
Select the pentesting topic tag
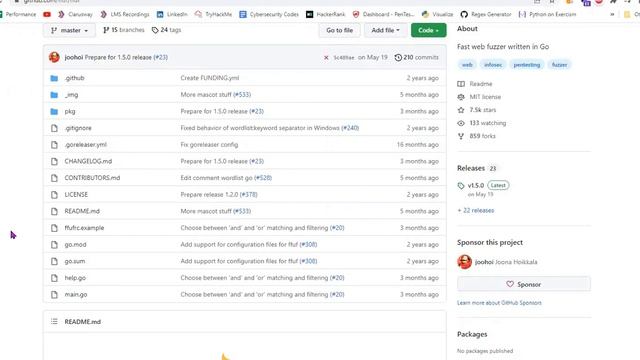[x=527, y=65]
